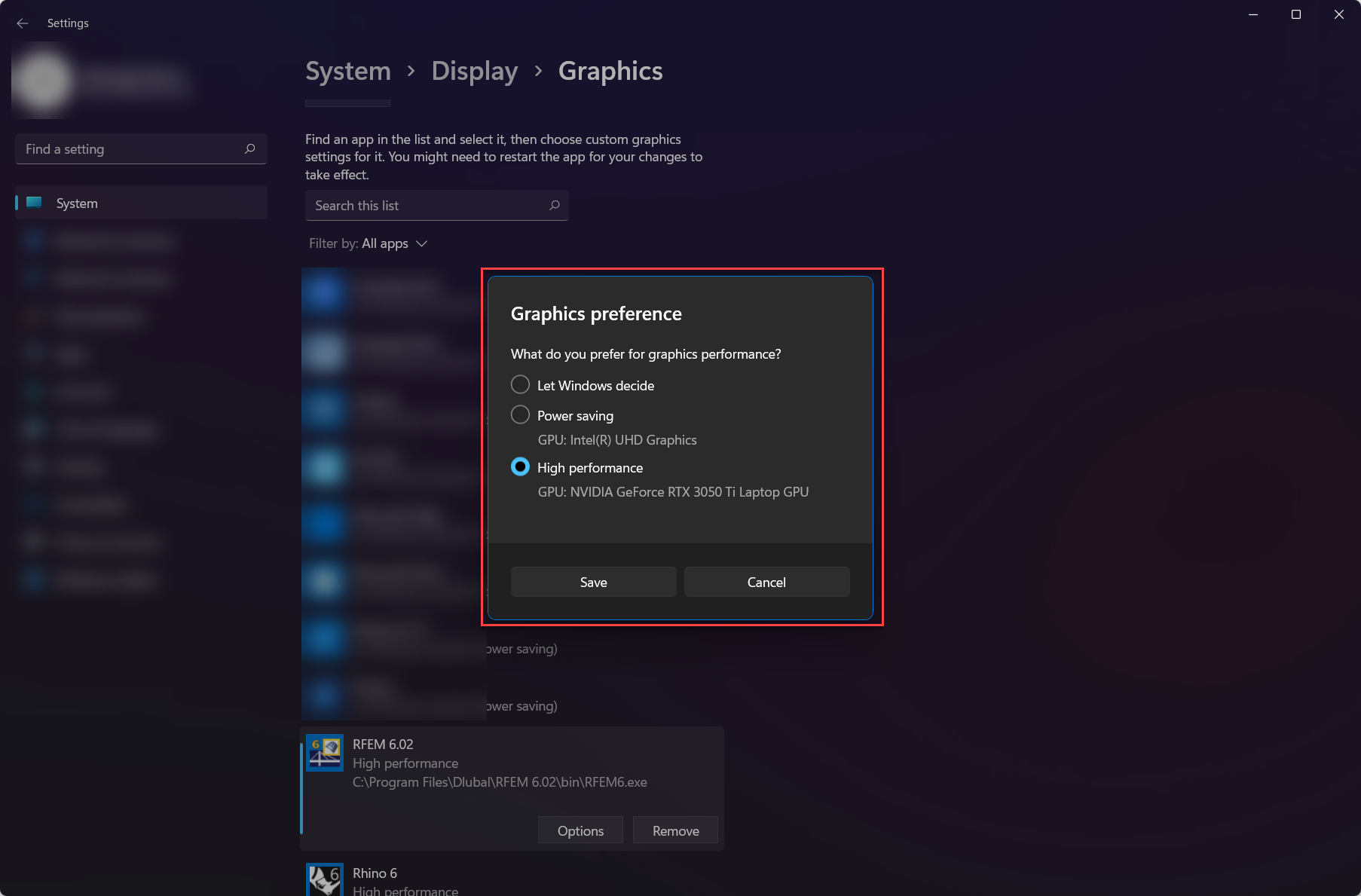Select the Rhino 6 list entry
This screenshot has height=896, width=1361.
512,879
